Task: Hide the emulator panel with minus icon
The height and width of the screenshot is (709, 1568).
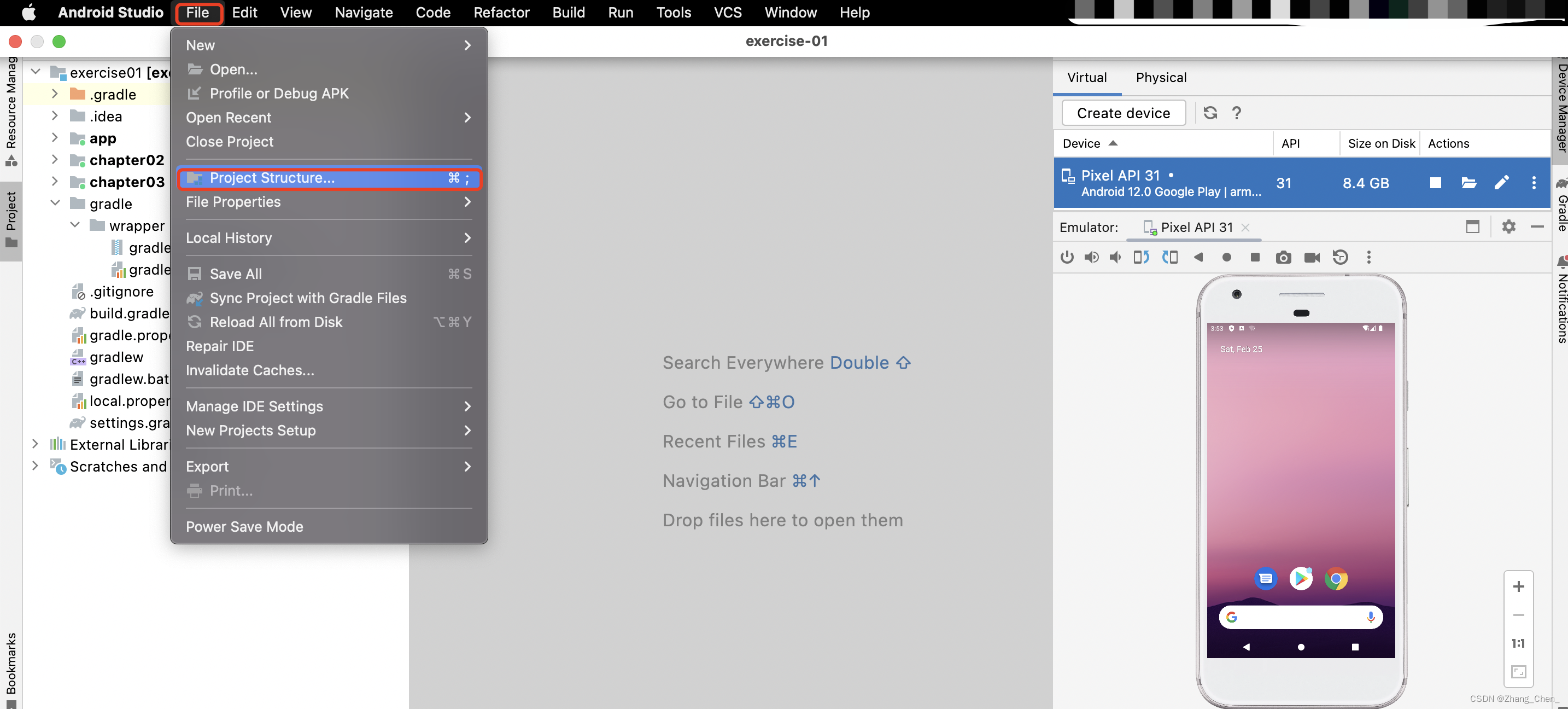Action: coord(1537,227)
